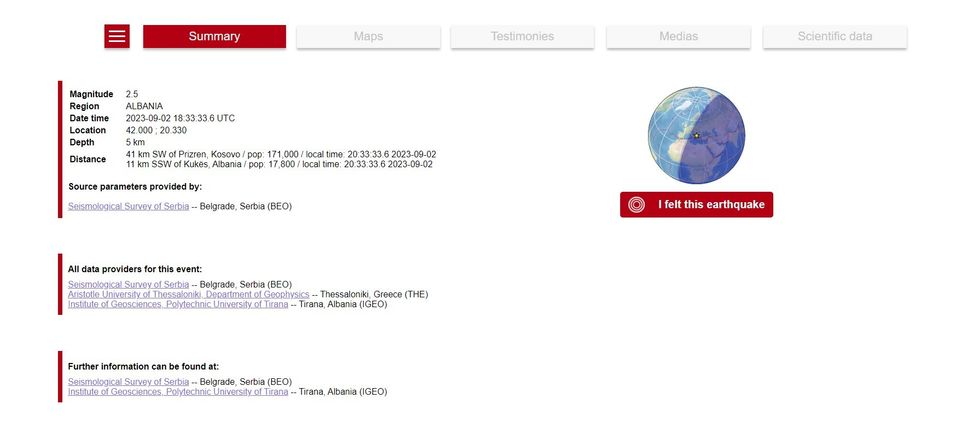
Task: Click the date time value in UTC
Action: coord(180,118)
